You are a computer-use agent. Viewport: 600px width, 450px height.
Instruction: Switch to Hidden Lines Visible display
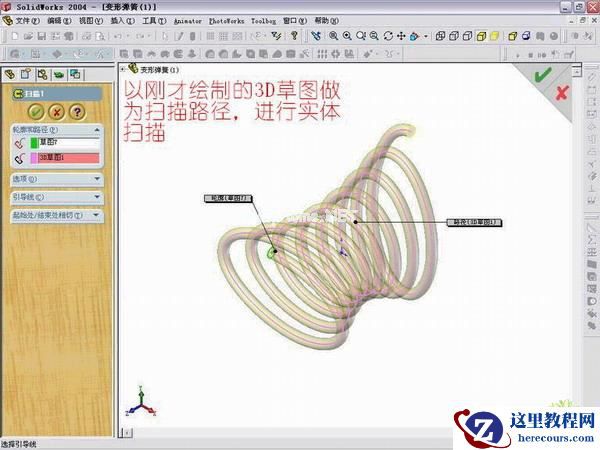(x=454, y=36)
